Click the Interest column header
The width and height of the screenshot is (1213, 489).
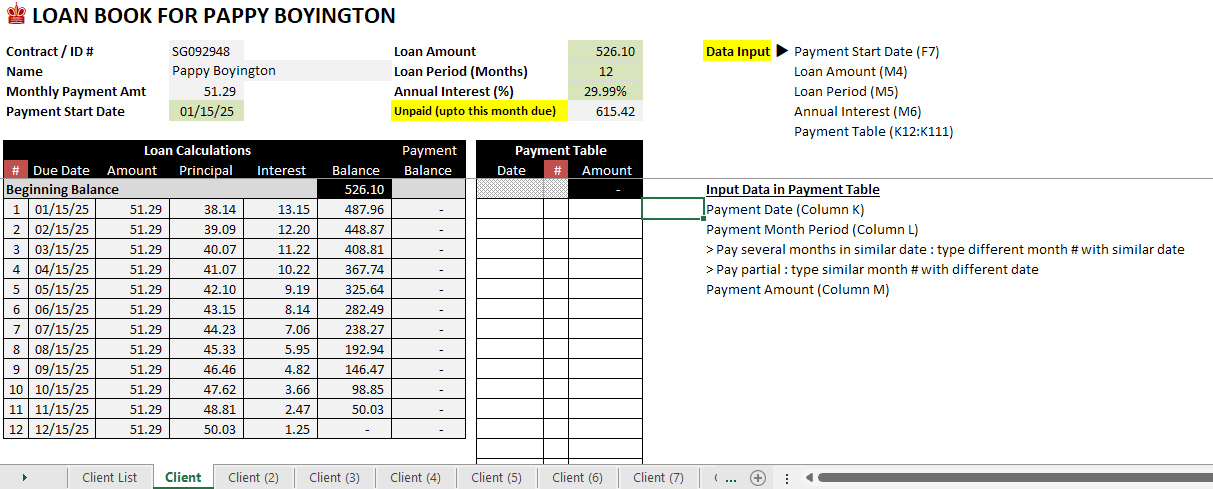click(281, 170)
